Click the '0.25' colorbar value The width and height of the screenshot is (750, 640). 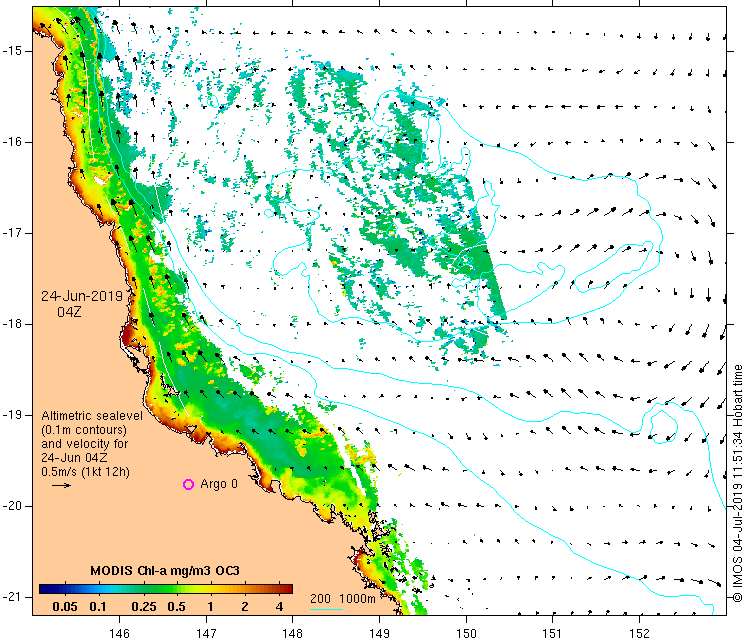tap(144, 607)
